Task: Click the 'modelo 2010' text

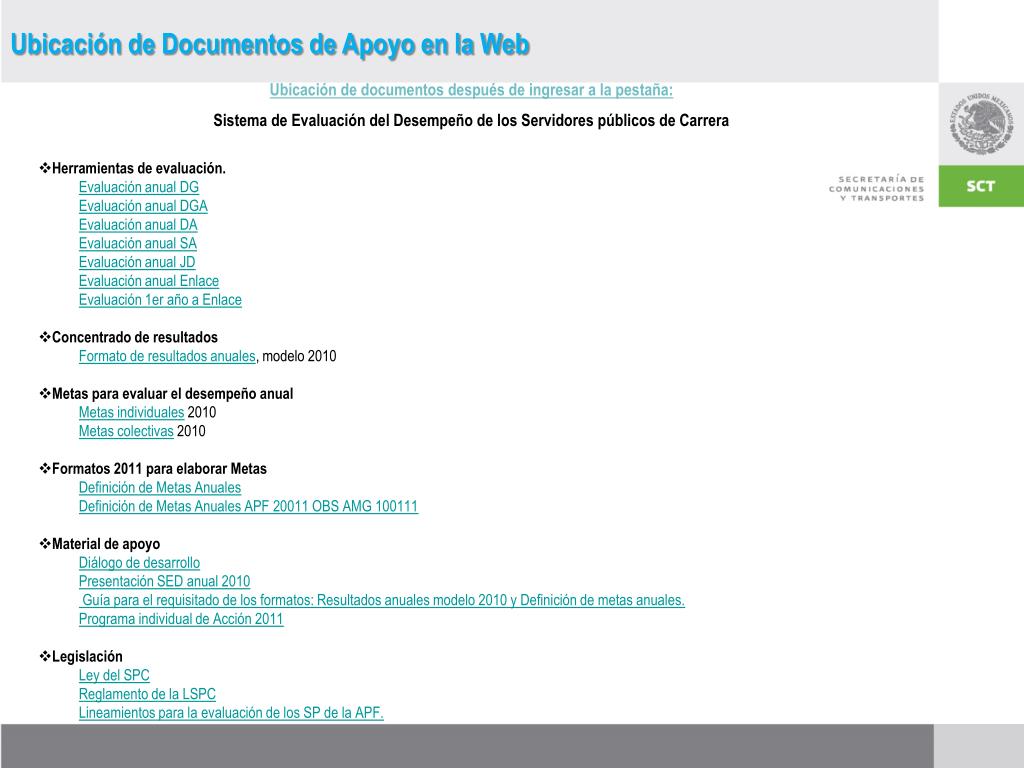Action: 299,357
